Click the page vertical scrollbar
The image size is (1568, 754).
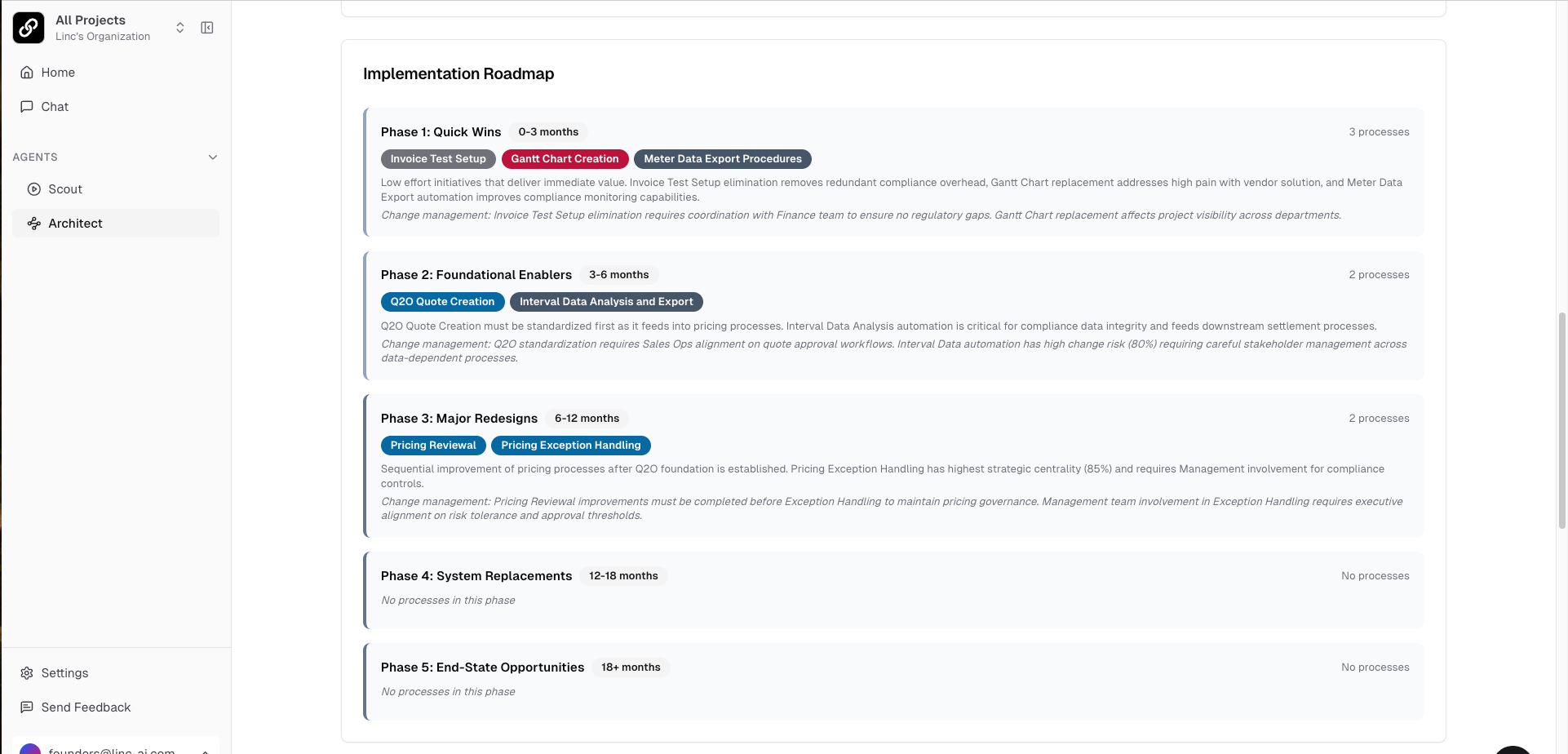coord(1561,420)
